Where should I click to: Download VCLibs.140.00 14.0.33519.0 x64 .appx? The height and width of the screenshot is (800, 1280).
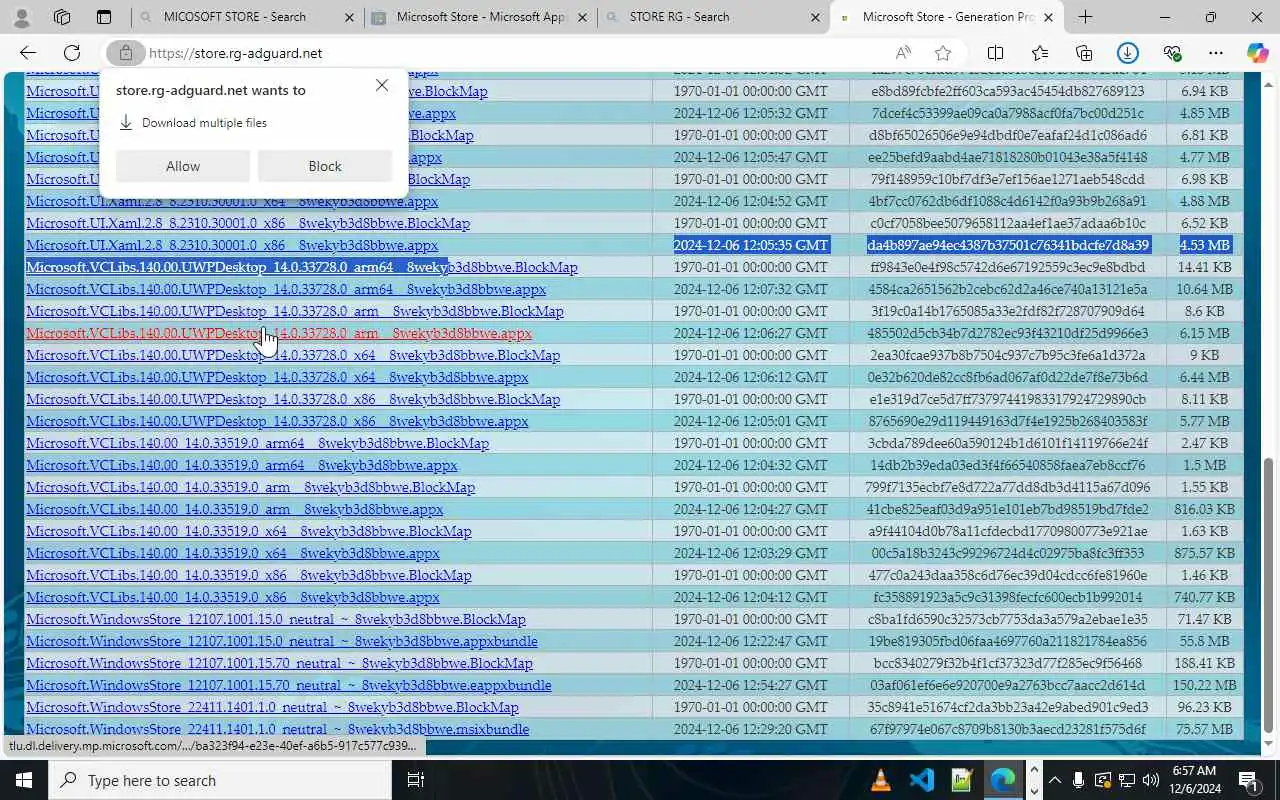tap(233, 553)
